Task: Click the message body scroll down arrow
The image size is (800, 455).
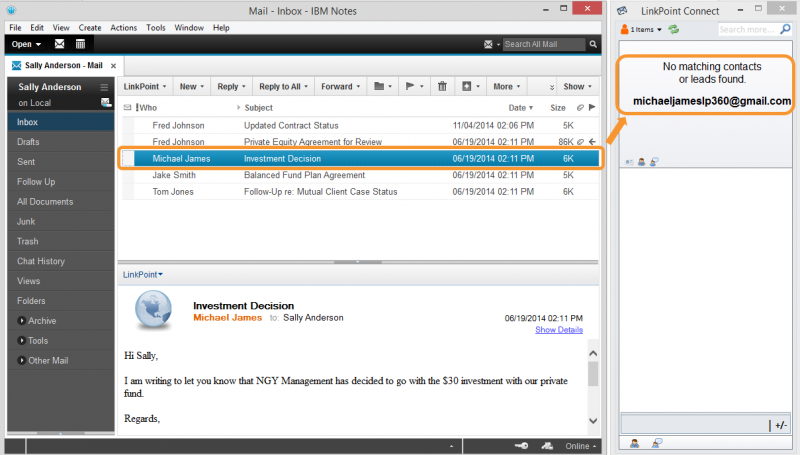Action: click(x=593, y=421)
